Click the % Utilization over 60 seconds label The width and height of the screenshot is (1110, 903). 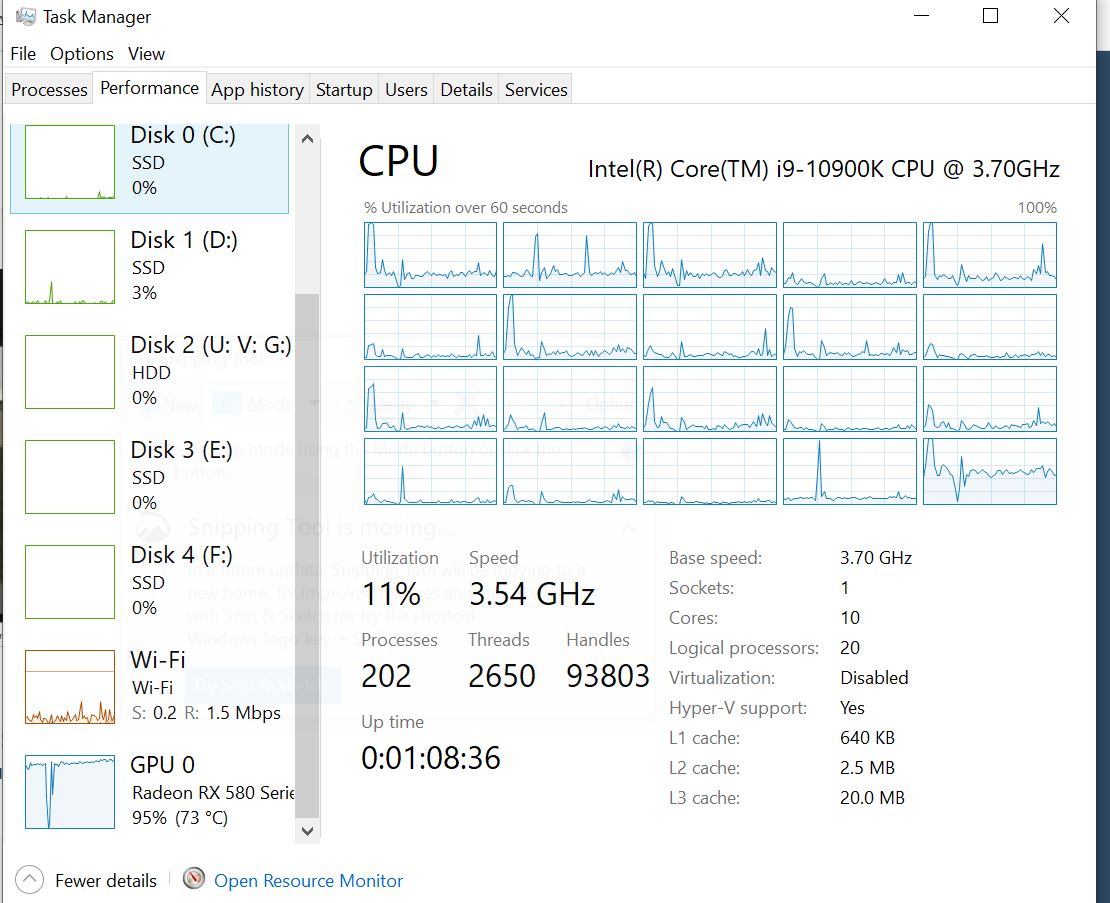(466, 208)
